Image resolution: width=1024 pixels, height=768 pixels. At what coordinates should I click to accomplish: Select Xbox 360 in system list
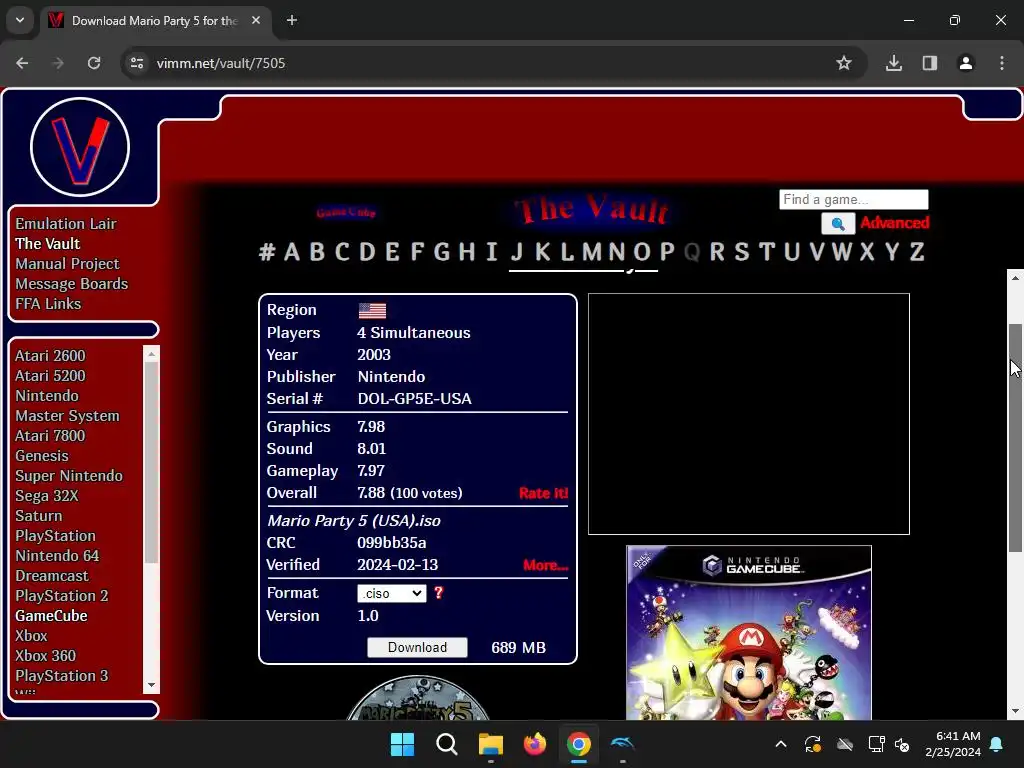point(46,656)
